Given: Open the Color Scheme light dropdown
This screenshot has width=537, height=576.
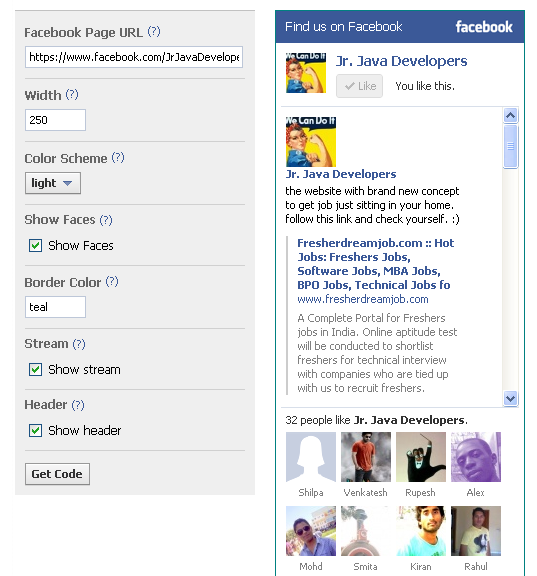Looking at the screenshot, I should (x=53, y=183).
